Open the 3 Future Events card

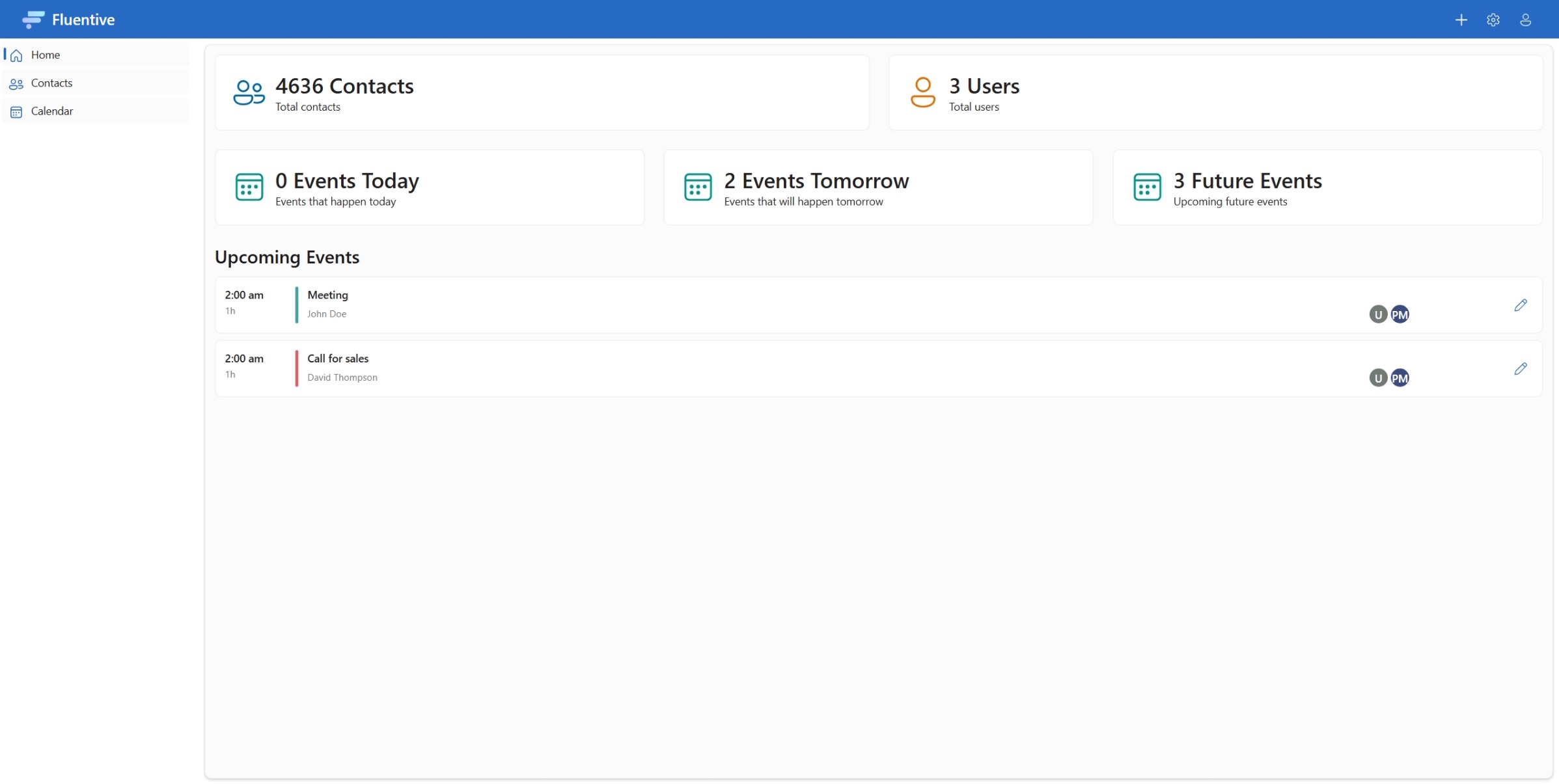coord(1327,187)
